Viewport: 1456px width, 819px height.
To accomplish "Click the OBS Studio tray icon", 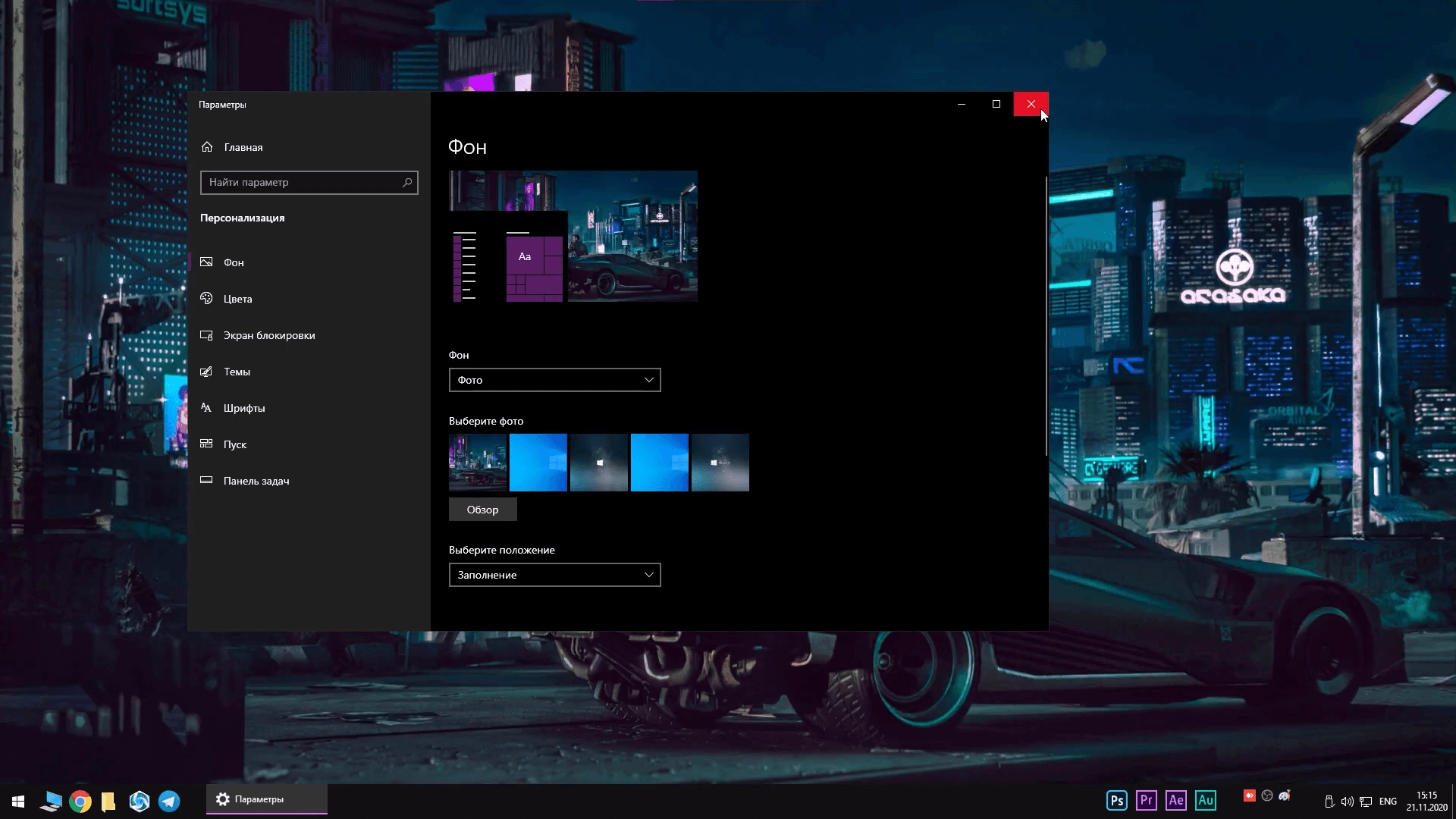I will 1267,795.
